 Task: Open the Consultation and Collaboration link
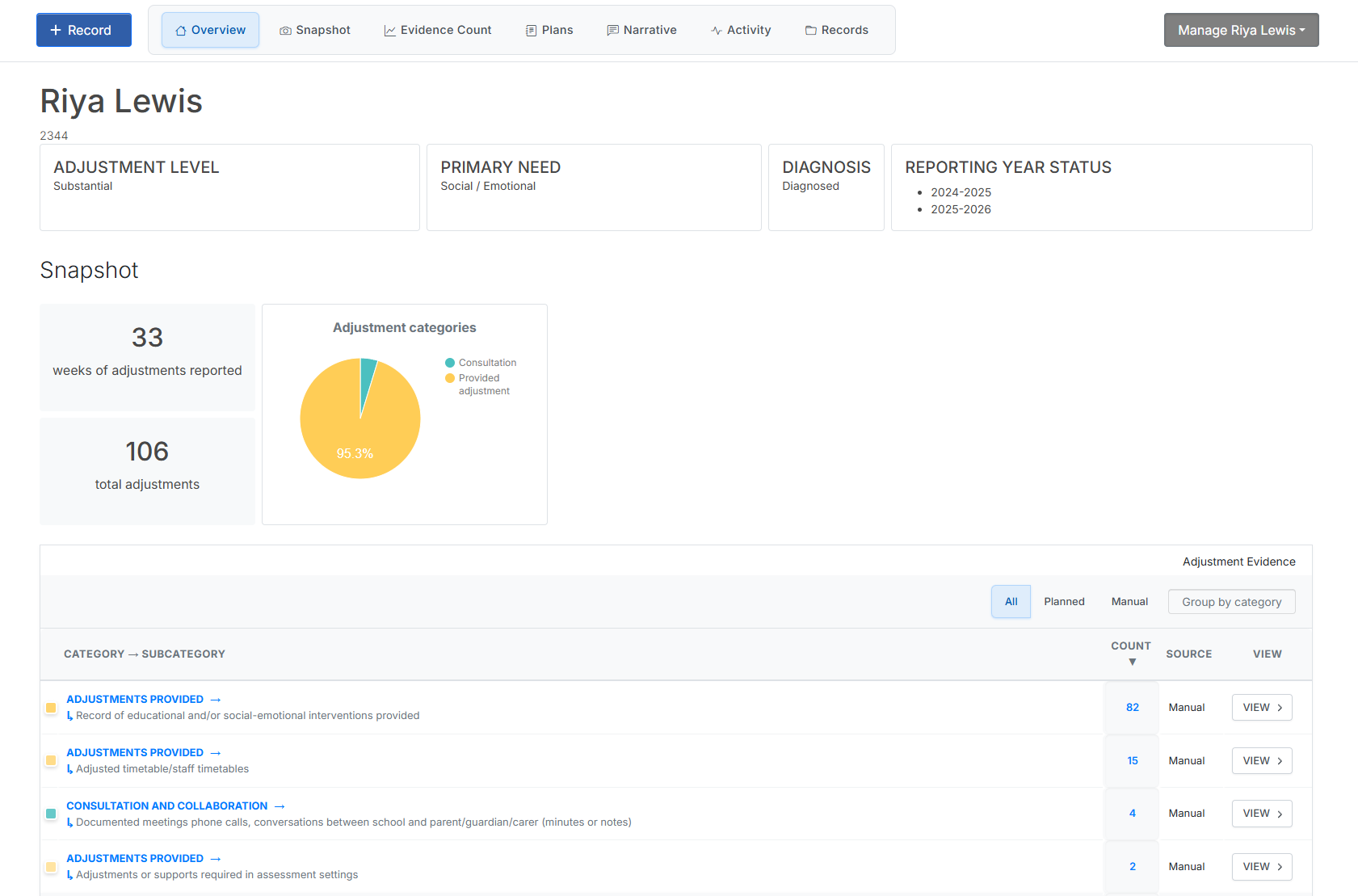coord(166,806)
